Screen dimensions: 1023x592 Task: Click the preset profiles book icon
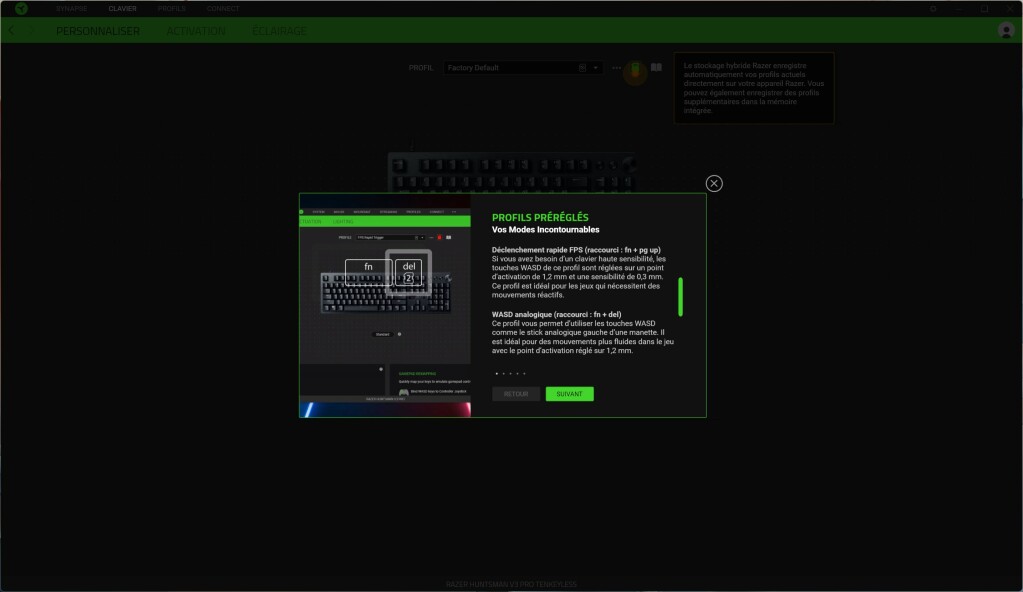[656, 67]
